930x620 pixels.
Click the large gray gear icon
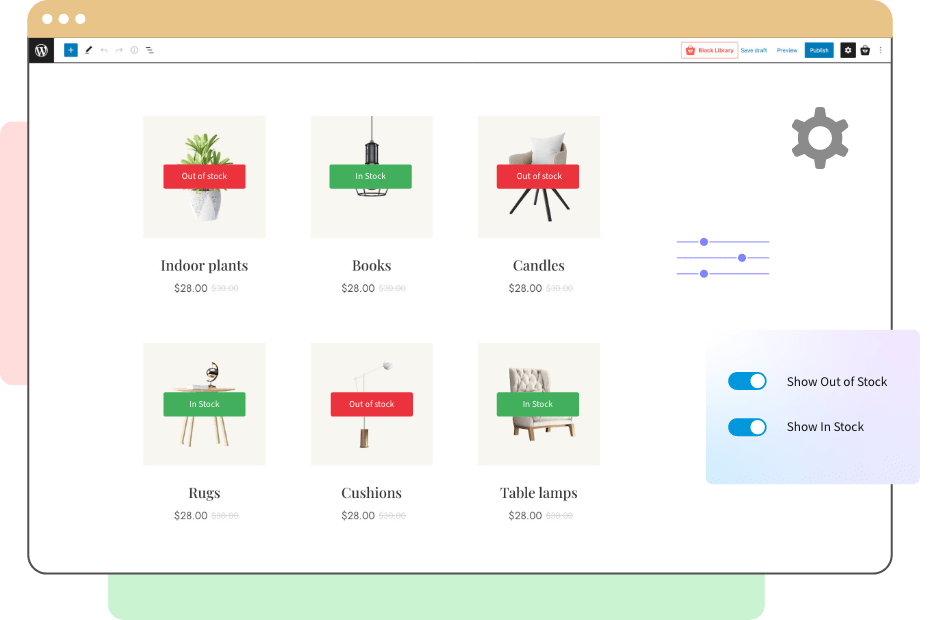point(820,138)
